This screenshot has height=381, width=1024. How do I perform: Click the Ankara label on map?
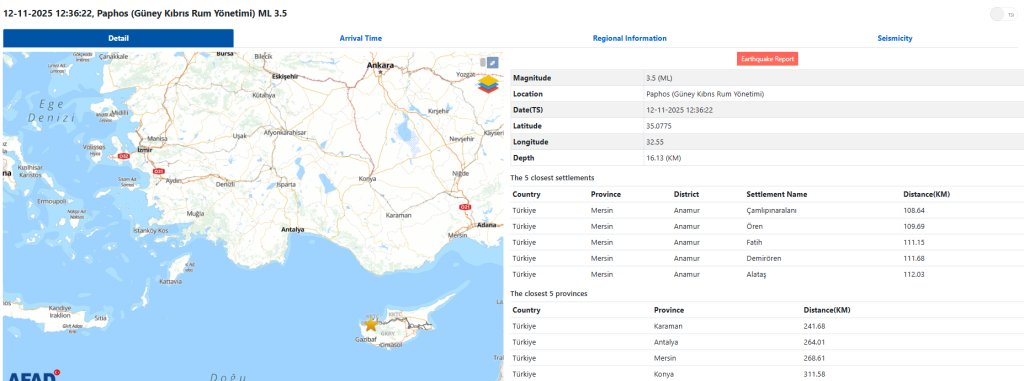point(381,65)
